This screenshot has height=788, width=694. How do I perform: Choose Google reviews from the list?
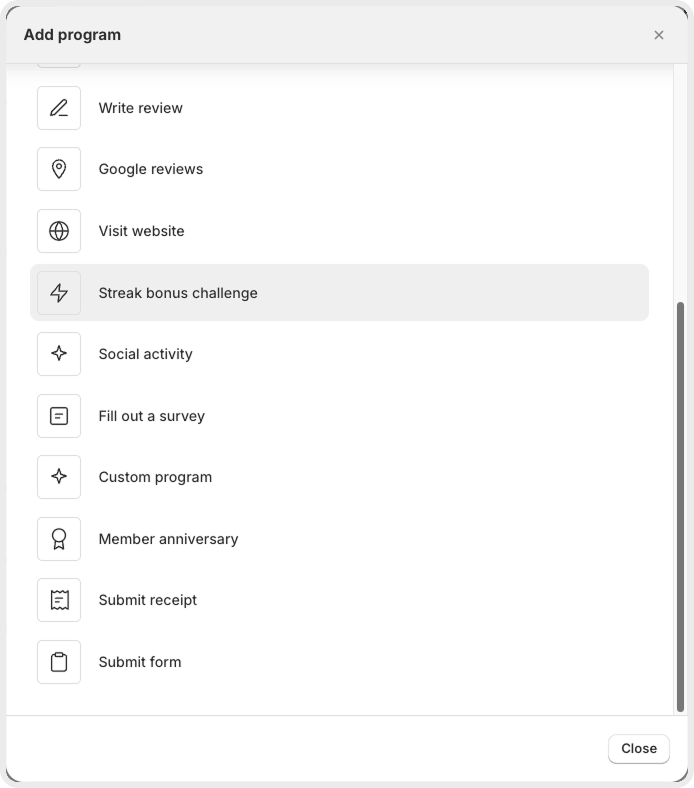click(x=340, y=169)
